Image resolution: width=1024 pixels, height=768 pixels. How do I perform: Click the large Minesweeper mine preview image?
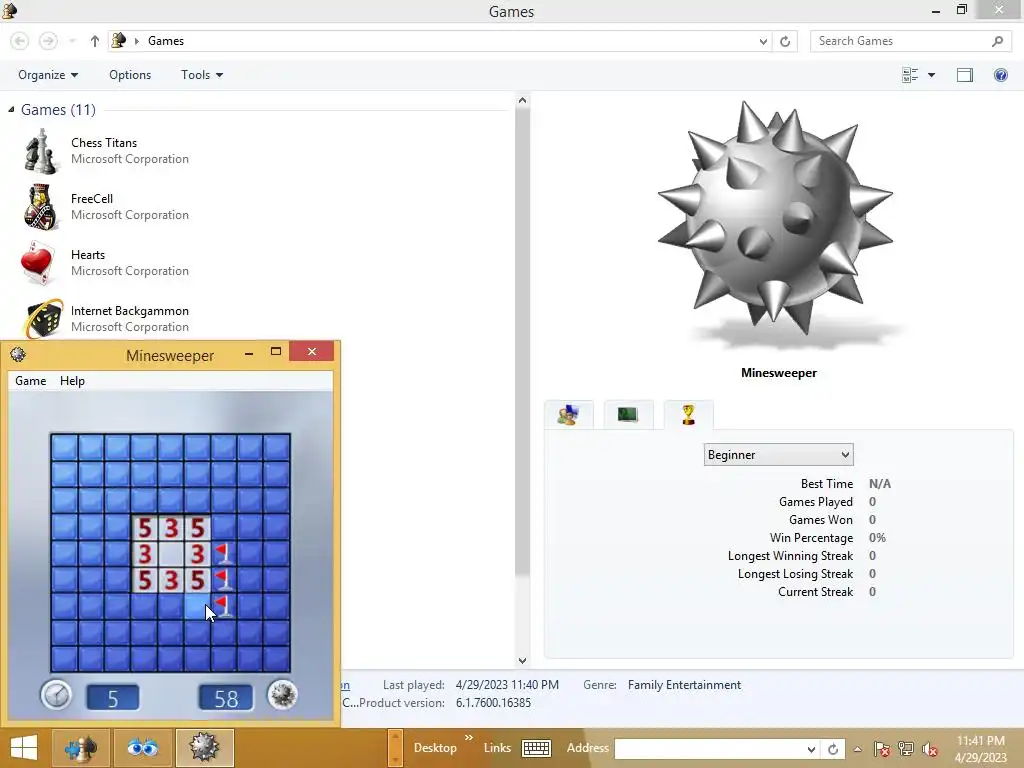coord(775,219)
